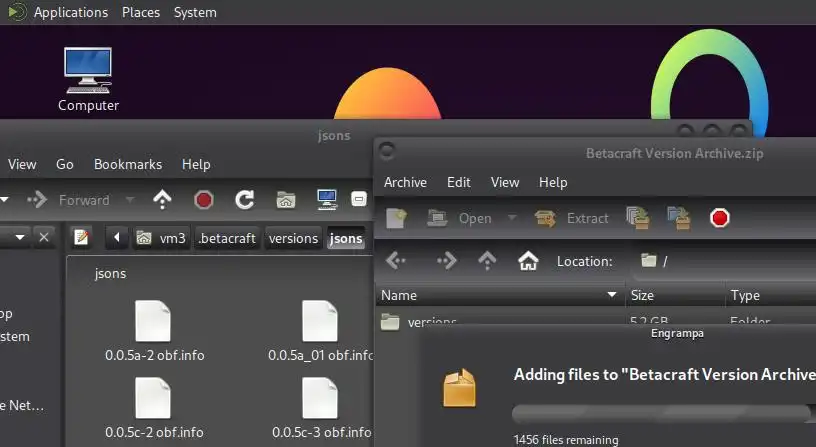Image resolution: width=816 pixels, height=447 pixels.
Task: Open the View menu in Engrampa
Action: click(x=505, y=183)
